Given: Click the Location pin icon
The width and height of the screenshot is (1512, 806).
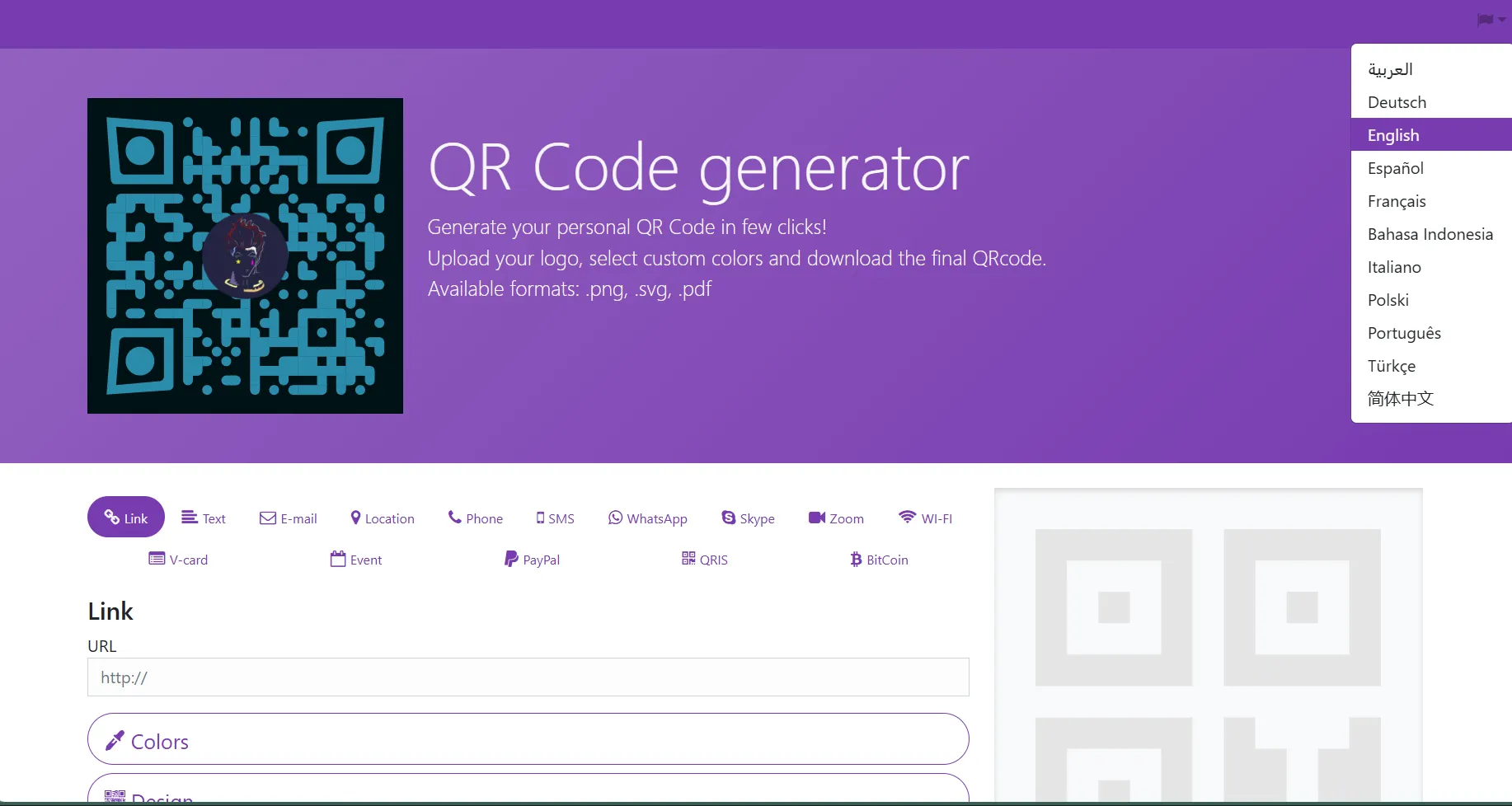Looking at the screenshot, I should point(355,517).
